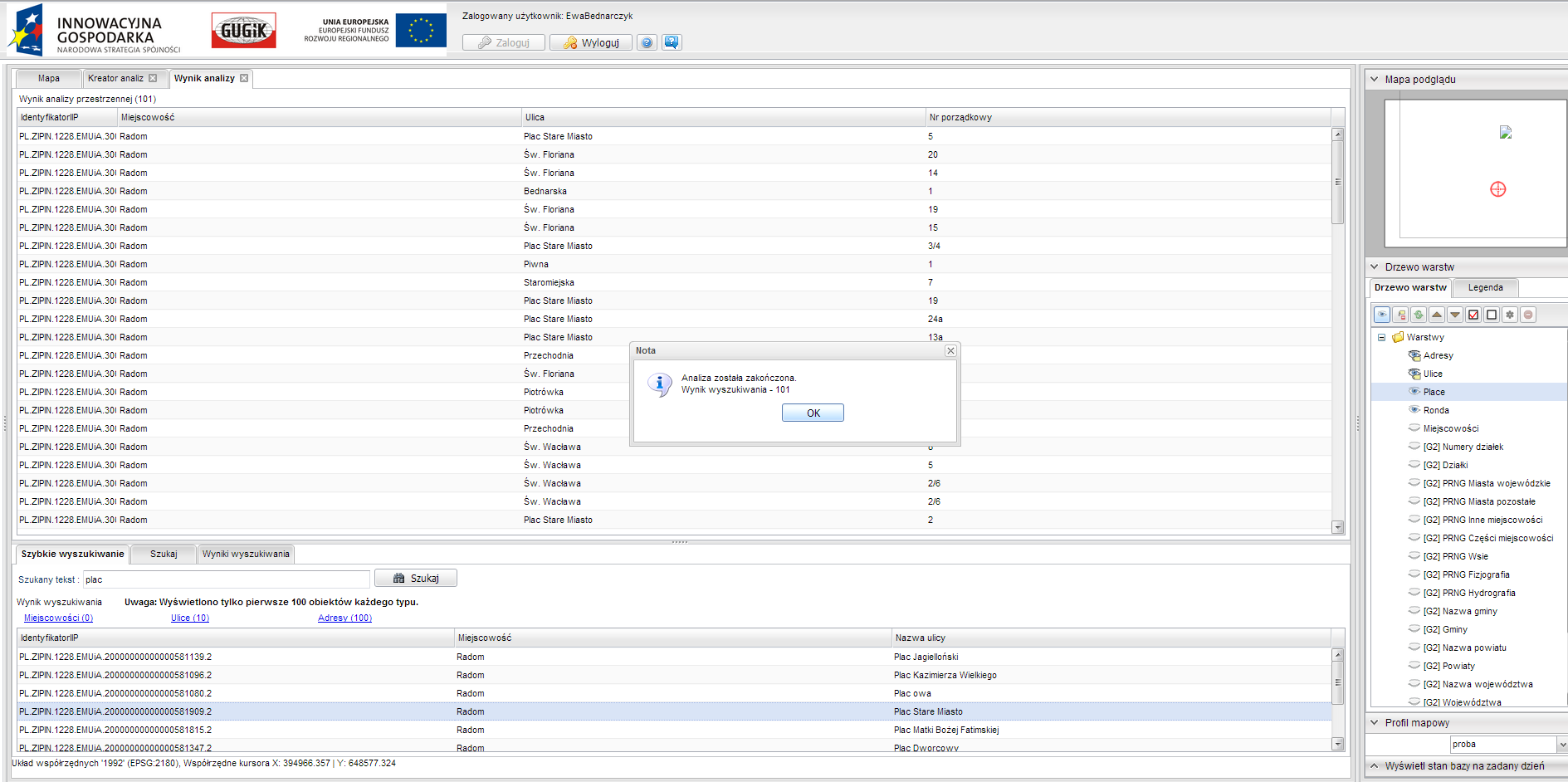The width and height of the screenshot is (1568, 782).
Task: Open the contextual help speech-bubble icon
Action: click(x=672, y=42)
